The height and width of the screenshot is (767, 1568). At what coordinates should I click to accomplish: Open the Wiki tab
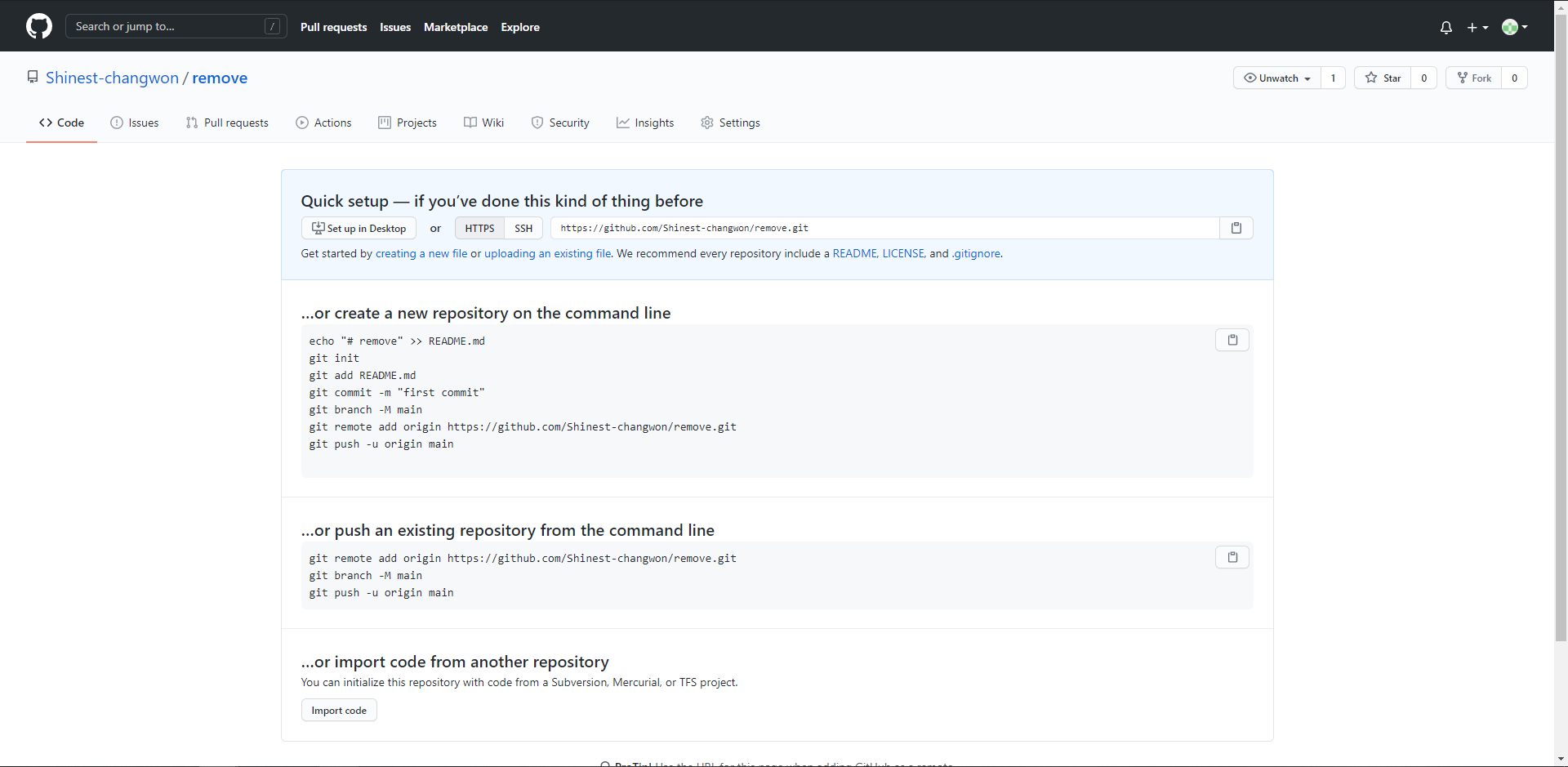484,123
